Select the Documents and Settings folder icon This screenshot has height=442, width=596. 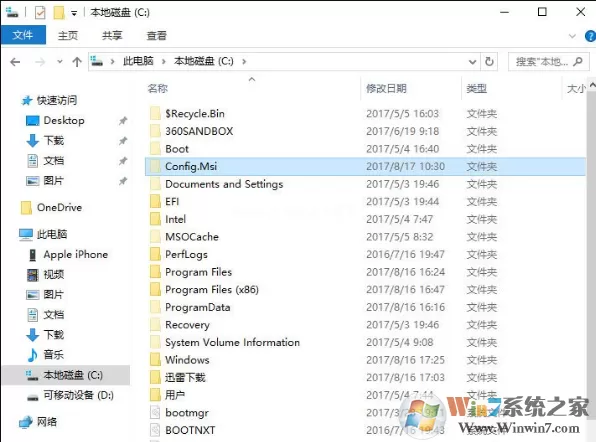pos(155,184)
